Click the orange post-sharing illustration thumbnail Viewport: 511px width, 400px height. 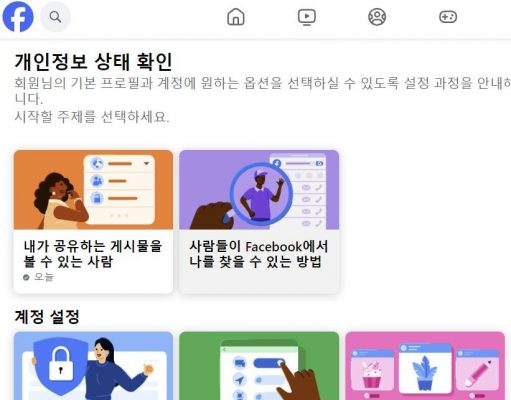(93, 190)
